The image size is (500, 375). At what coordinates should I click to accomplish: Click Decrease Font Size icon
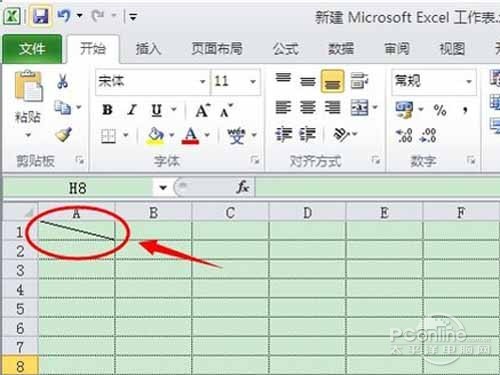click(x=226, y=110)
